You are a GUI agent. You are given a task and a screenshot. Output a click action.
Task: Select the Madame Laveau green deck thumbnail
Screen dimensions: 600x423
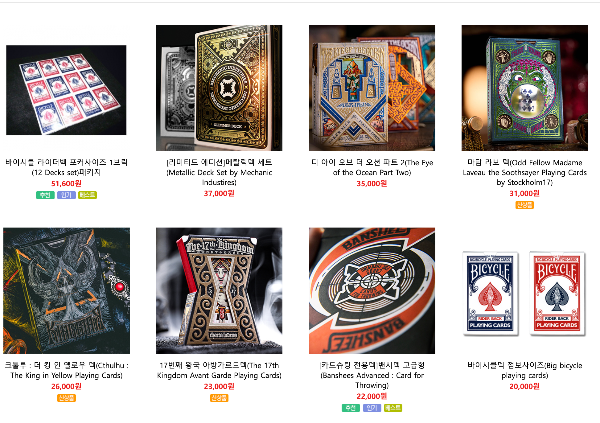click(525, 88)
